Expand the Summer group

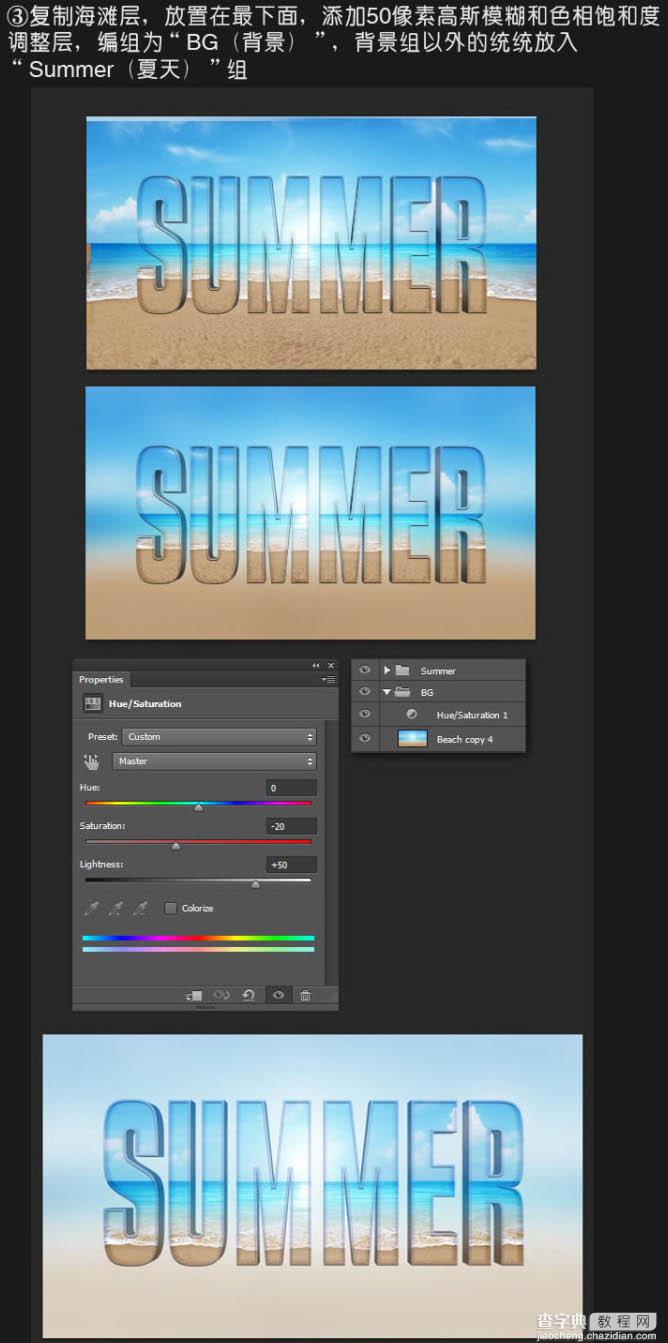[387, 670]
